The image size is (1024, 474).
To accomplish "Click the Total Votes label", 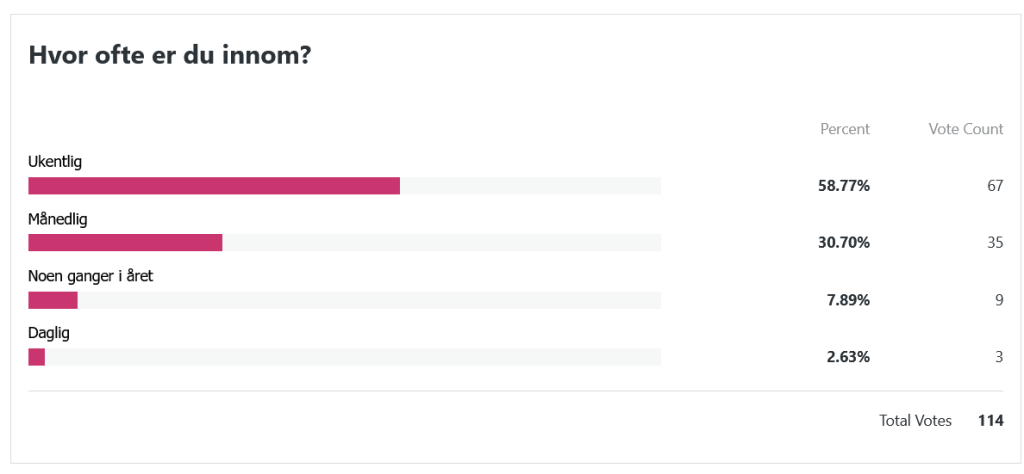I will 915,421.
